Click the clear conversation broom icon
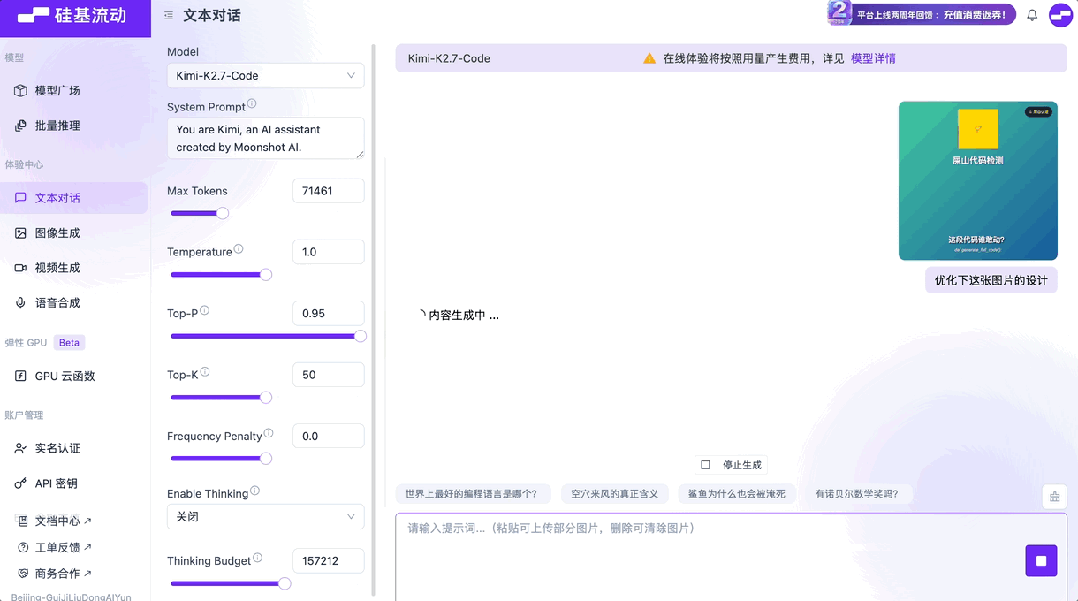Screen dimensions: 1078x601 [1055, 496]
